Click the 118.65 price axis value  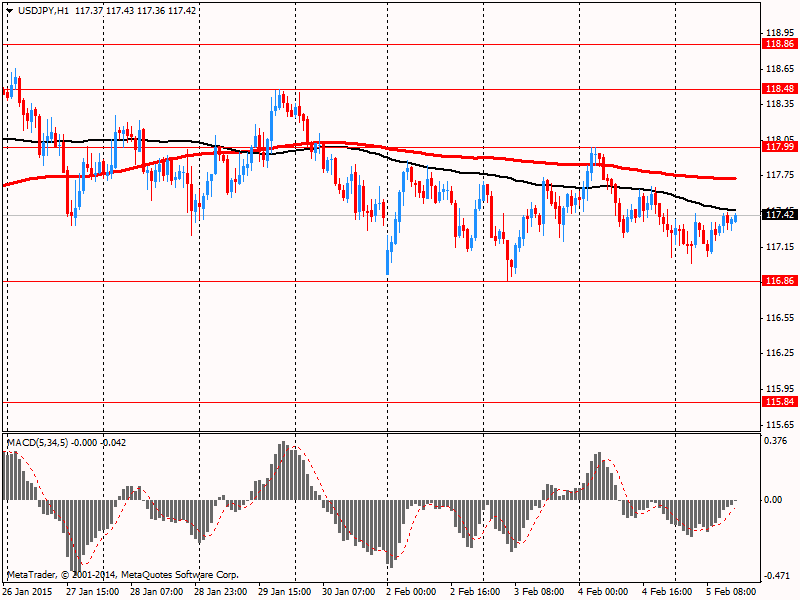pos(779,68)
